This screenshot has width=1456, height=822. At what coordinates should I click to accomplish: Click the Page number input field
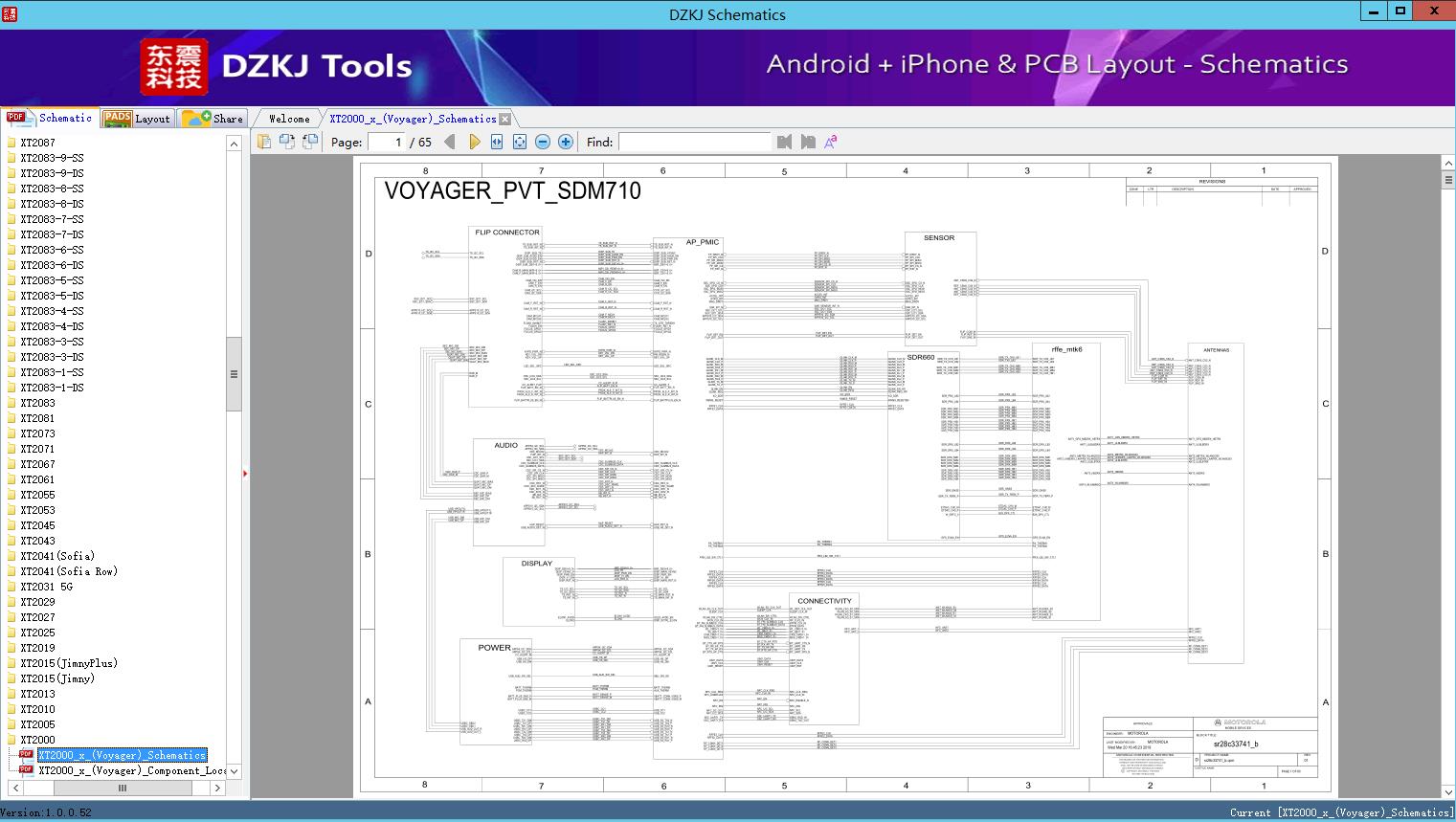[x=386, y=142]
